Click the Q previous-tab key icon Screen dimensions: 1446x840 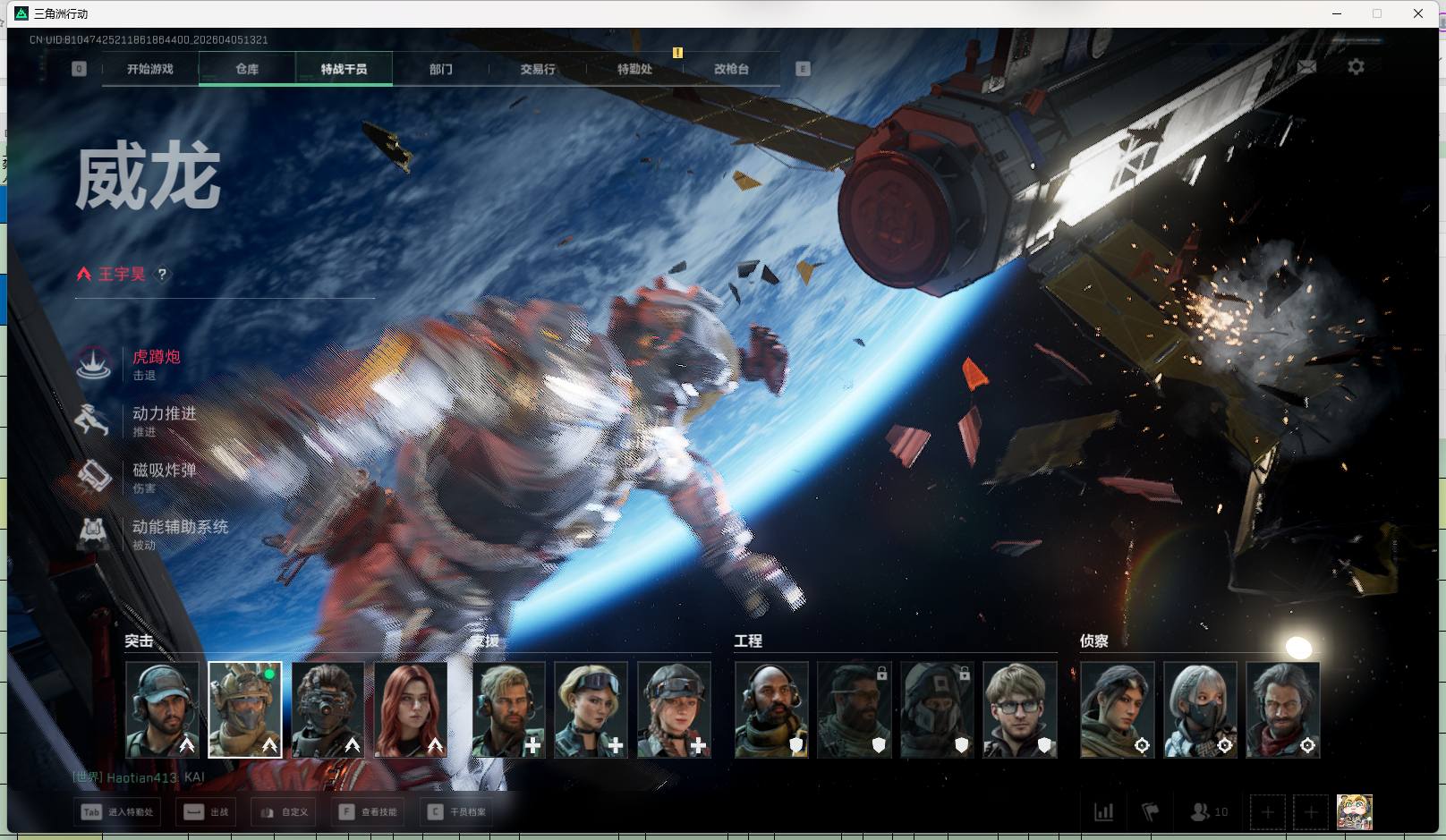click(80, 69)
